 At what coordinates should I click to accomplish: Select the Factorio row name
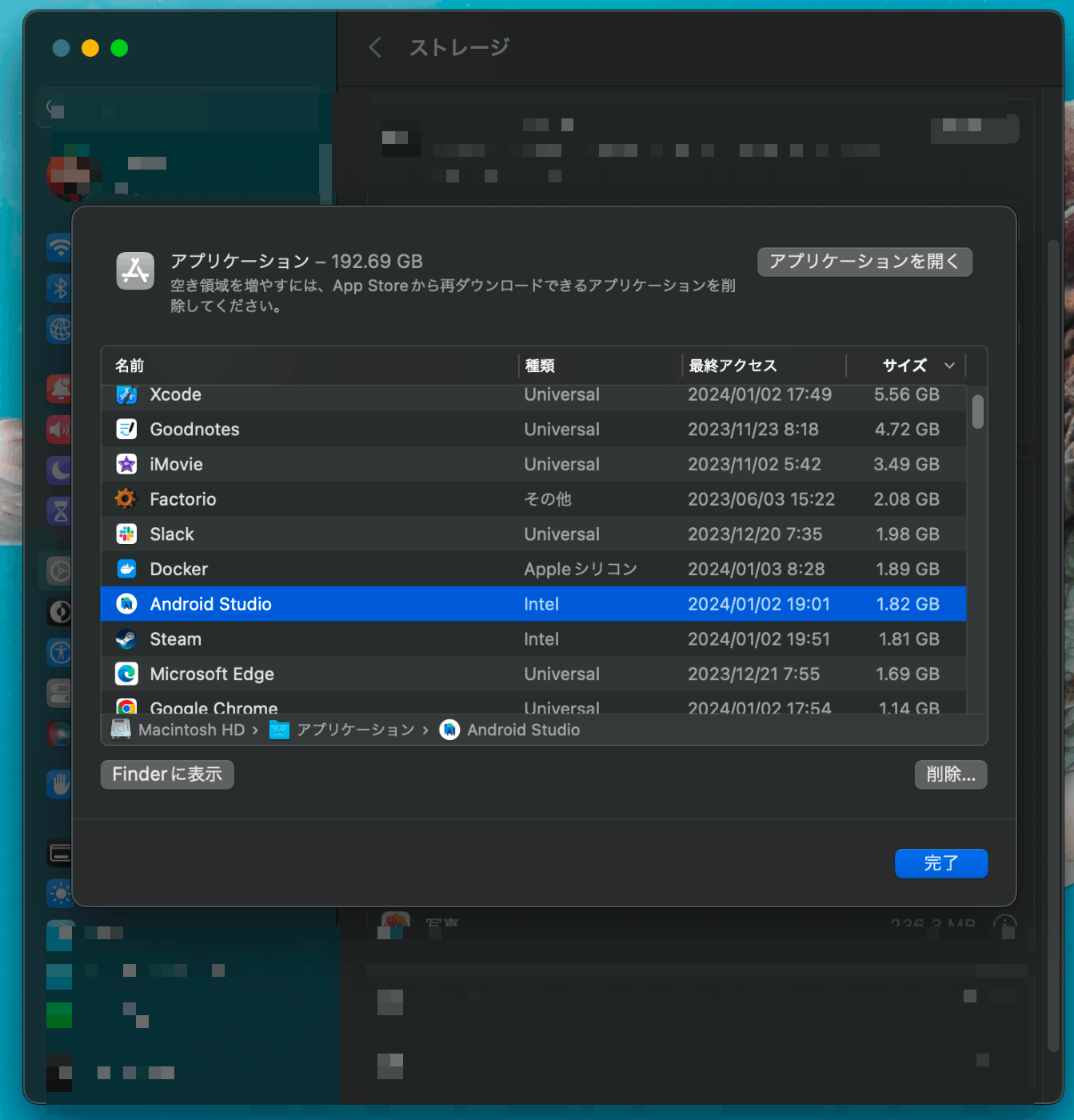point(183,499)
